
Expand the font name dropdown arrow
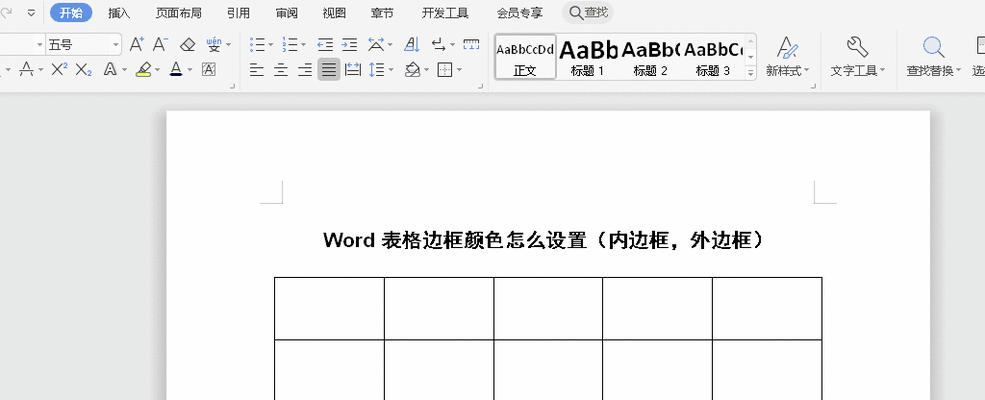(40, 45)
